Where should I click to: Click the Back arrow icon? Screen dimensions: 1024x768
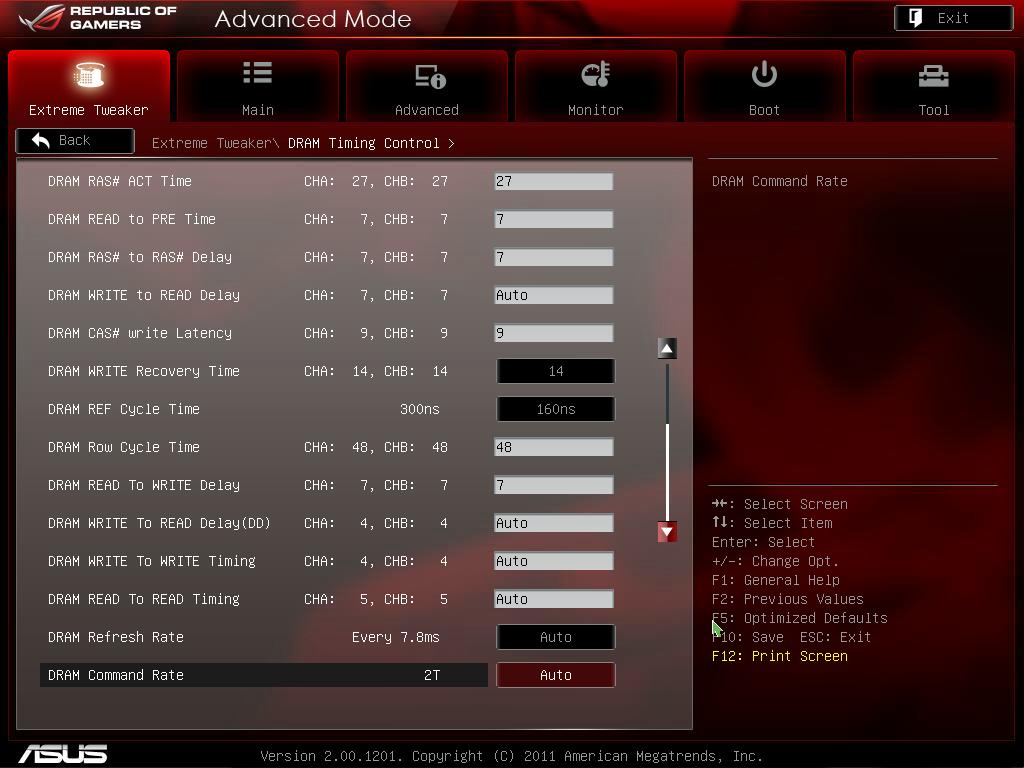coord(40,140)
